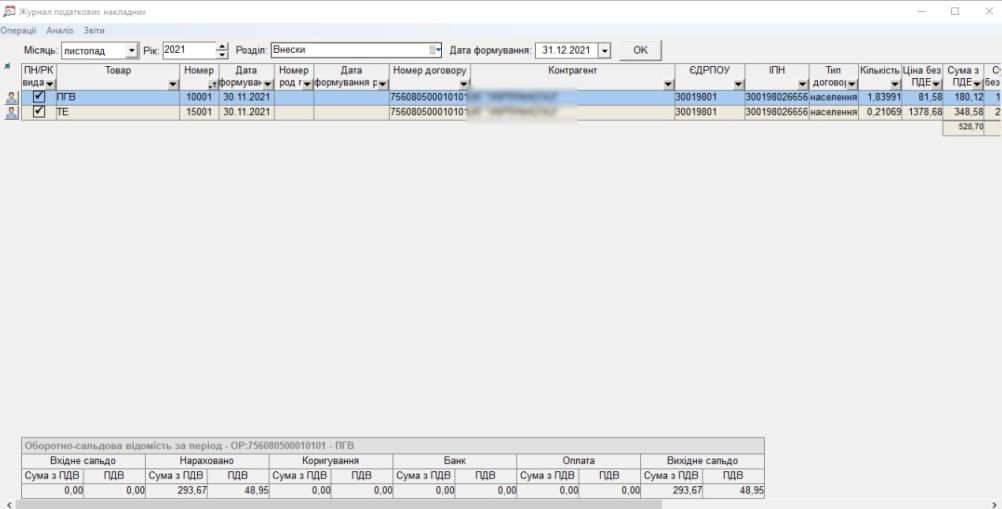Uncheck the checkbox in the ПГВ row

click(39, 97)
